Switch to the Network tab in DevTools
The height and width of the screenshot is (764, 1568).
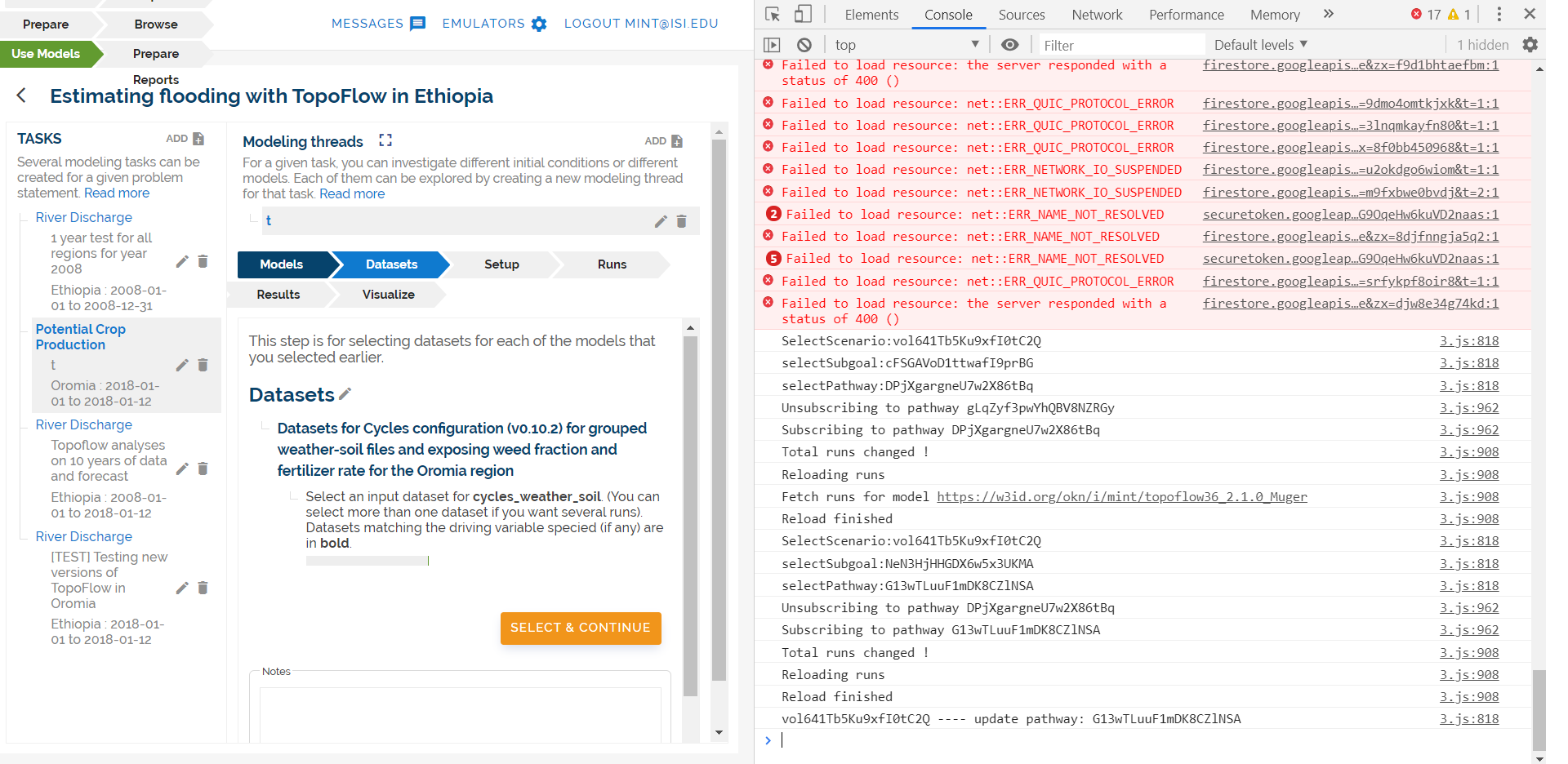coord(1096,14)
